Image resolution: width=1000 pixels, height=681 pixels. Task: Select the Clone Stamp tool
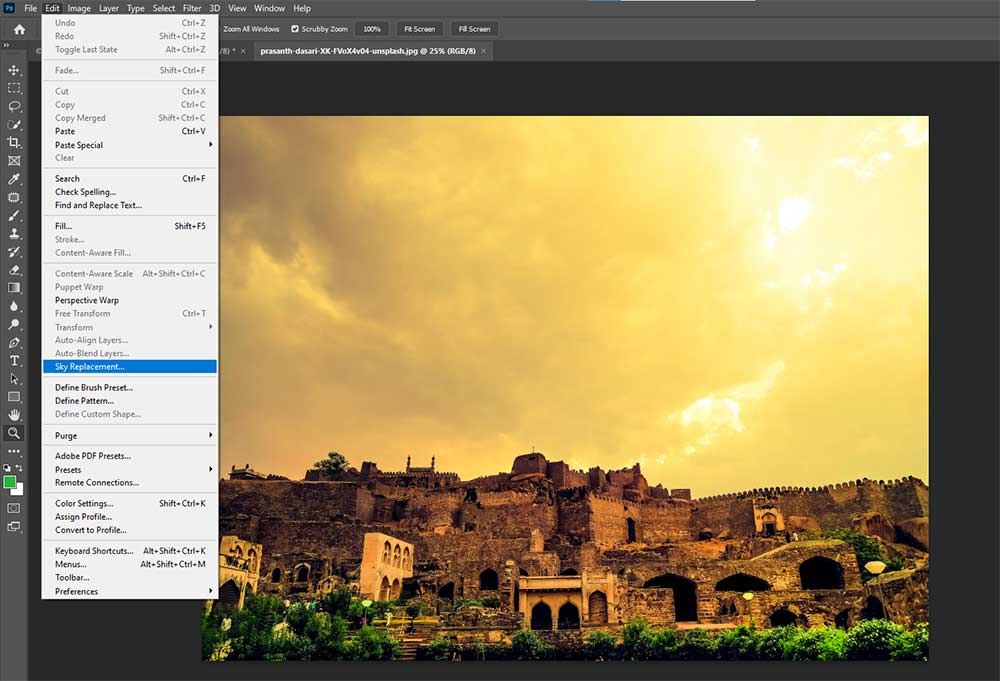point(14,232)
